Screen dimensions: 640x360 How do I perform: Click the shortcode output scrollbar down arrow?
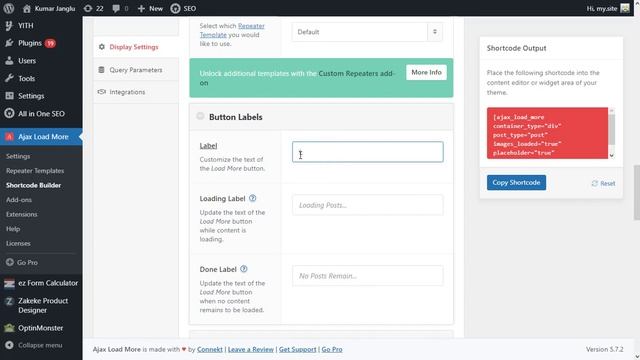point(611,156)
